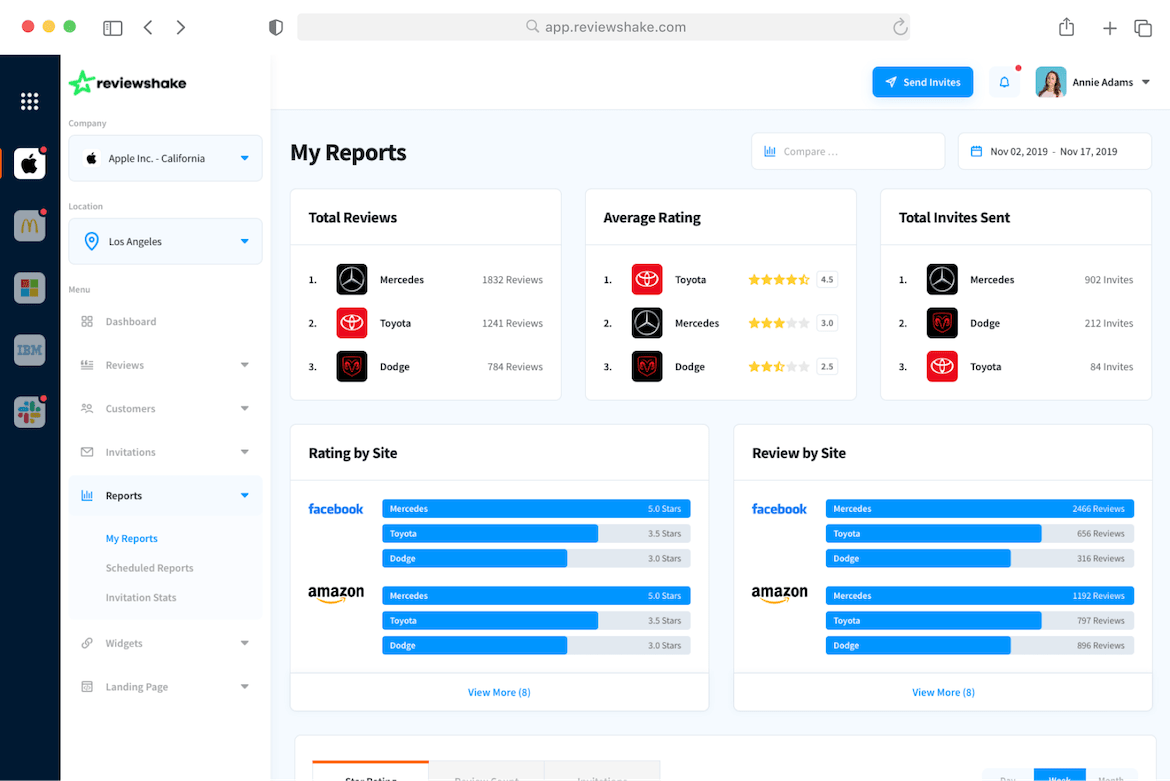This screenshot has height=781, width=1170.
Task: Click the facebook Mercedes 5.0 Stars bar
Action: pyautogui.click(x=536, y=509)
